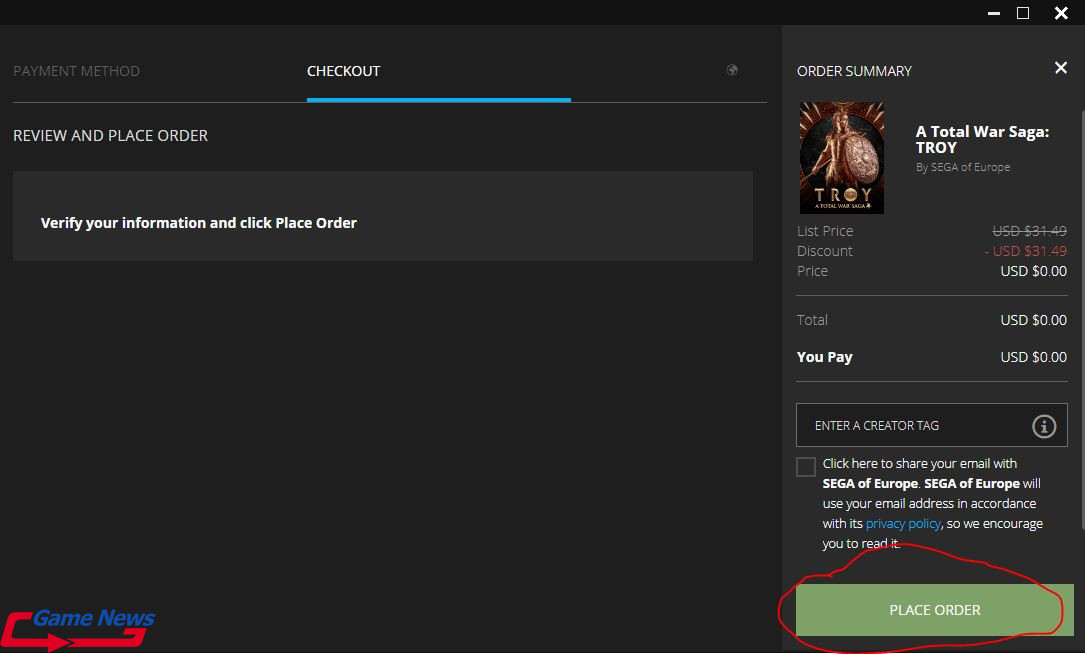Click the Review and Place Order heading
Image resolution: width=1085 pixels, height=654 pixels.
pos(110,136)
